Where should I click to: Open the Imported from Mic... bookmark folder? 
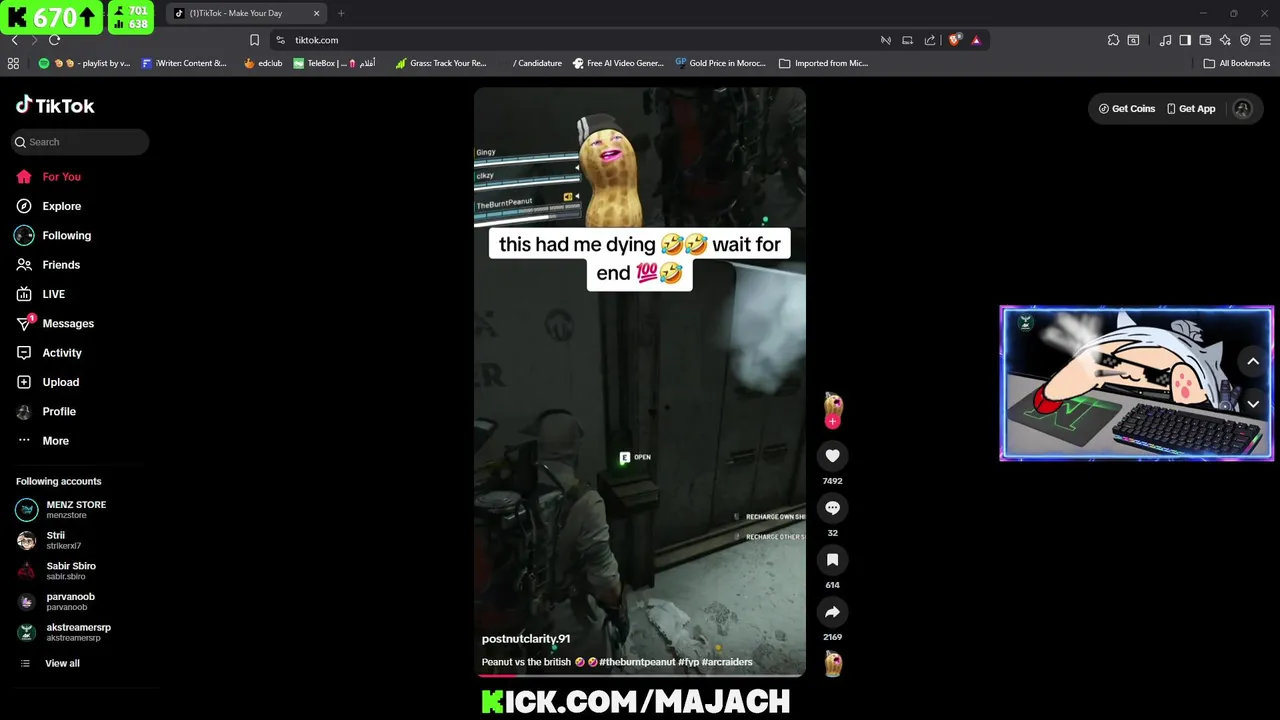click(x=824, y=63)
